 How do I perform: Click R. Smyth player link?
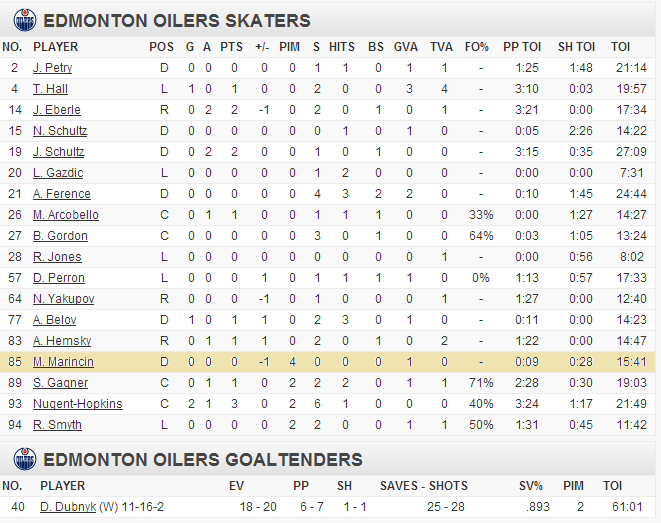tap(57, 425)
